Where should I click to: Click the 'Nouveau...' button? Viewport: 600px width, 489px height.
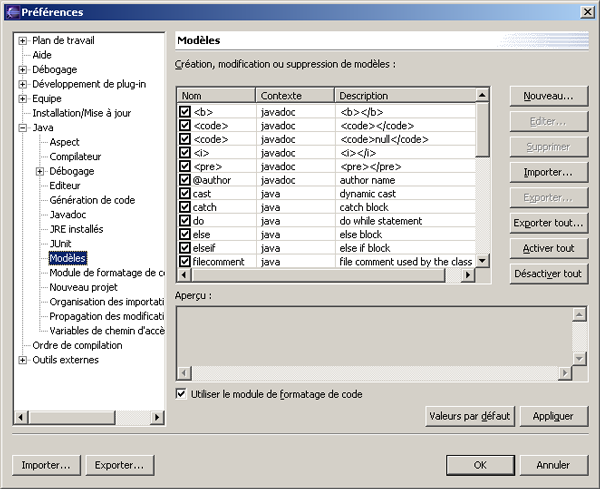point(548,96)
